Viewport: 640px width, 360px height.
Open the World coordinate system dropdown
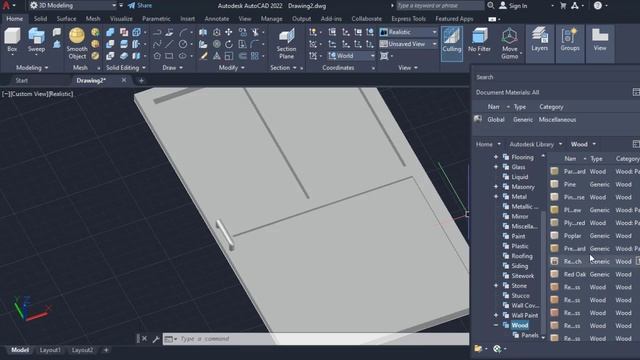pos(351,56)
